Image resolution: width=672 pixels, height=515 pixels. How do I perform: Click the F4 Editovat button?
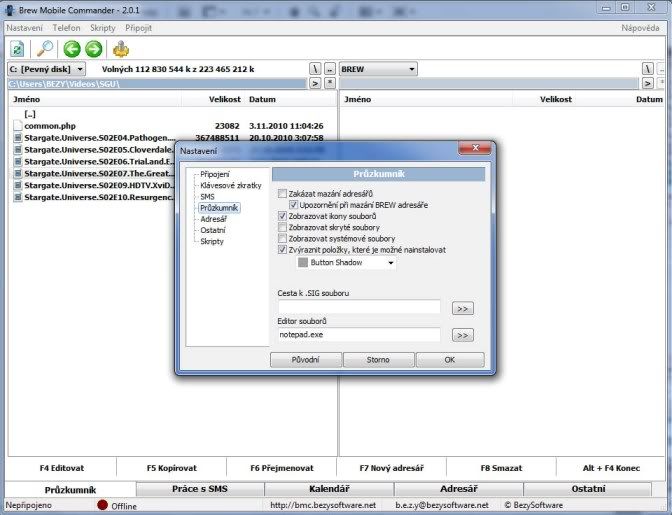[x=62, y=468]
